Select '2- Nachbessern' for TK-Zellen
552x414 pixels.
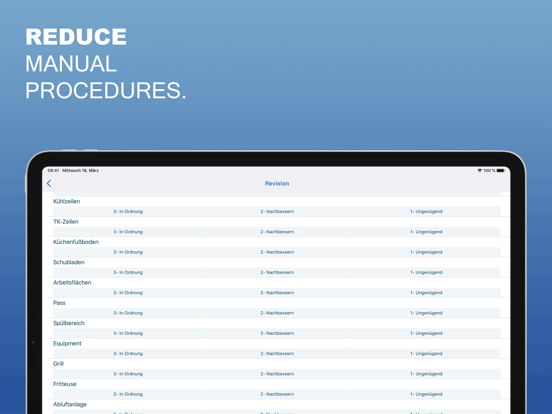point(277,232)
